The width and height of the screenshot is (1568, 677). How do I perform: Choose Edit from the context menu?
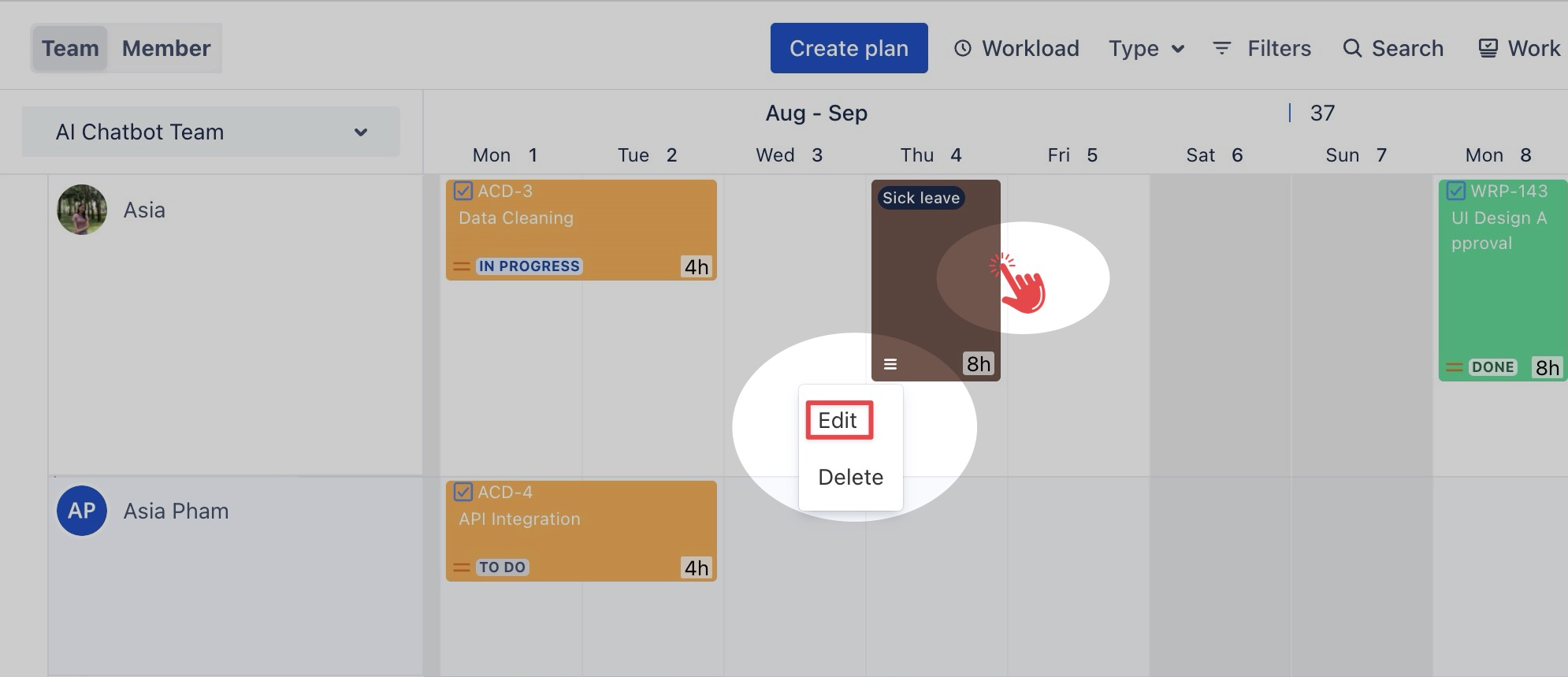(838, 420)
